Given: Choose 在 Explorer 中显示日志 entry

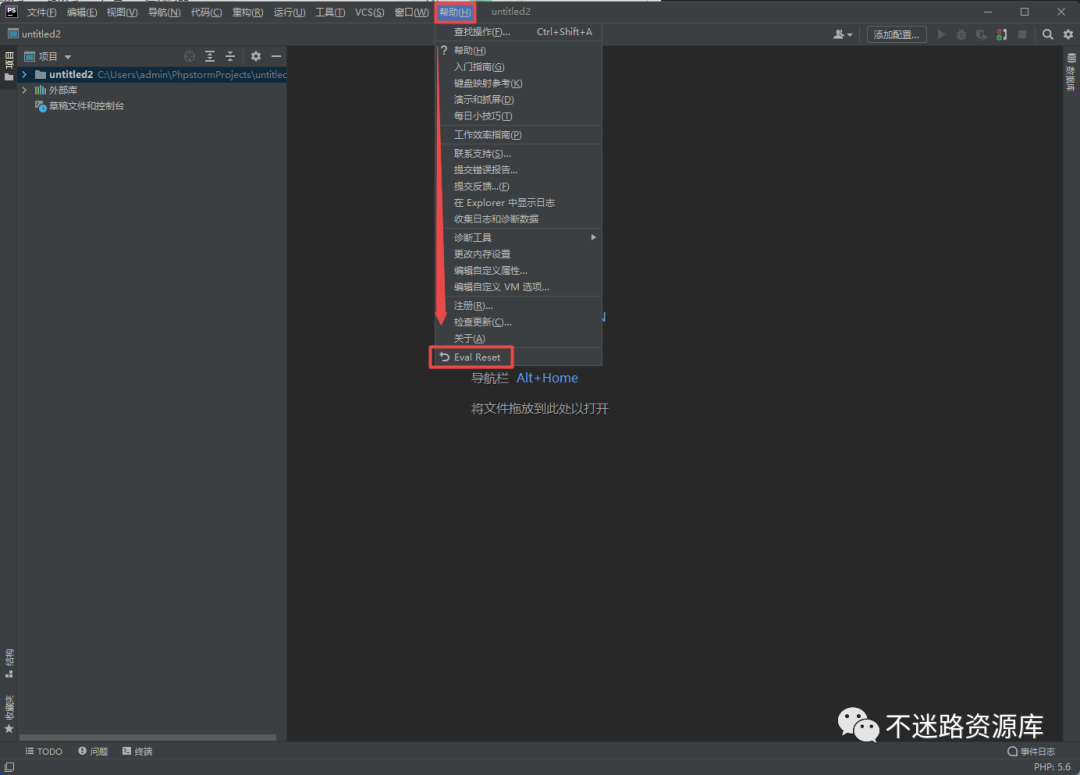Looking at the screenshot, I should point(519,203).
